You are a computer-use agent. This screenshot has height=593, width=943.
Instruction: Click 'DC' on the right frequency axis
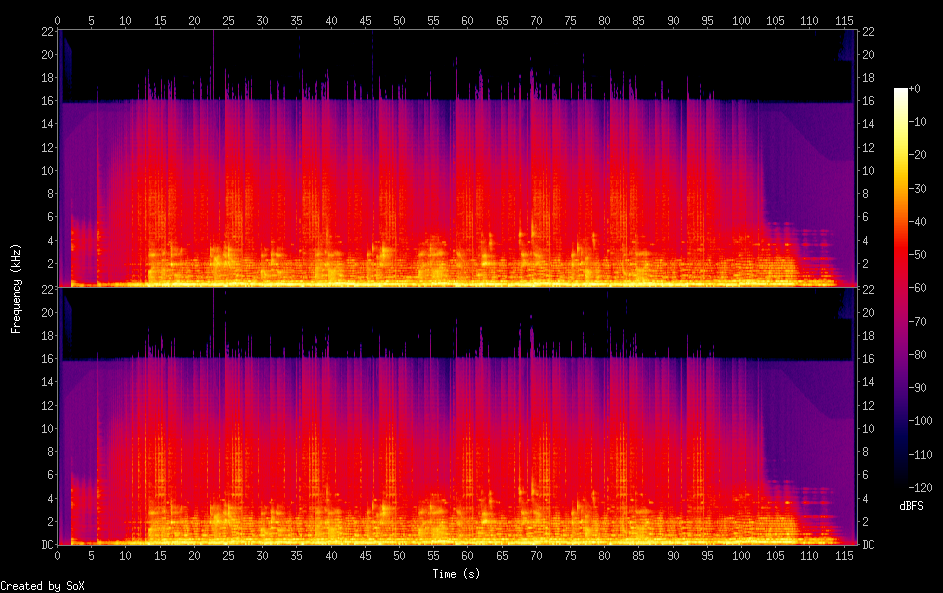(868, 545)
